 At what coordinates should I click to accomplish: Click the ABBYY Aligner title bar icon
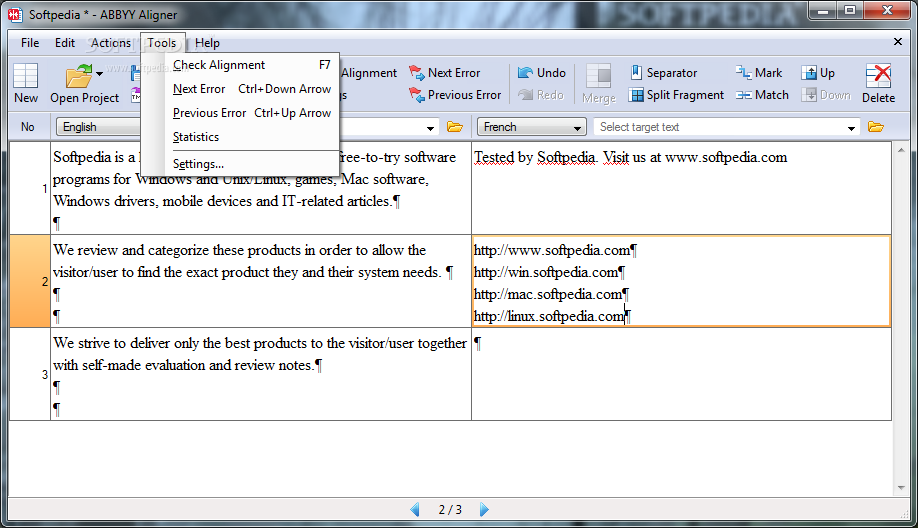coord(15,15)
